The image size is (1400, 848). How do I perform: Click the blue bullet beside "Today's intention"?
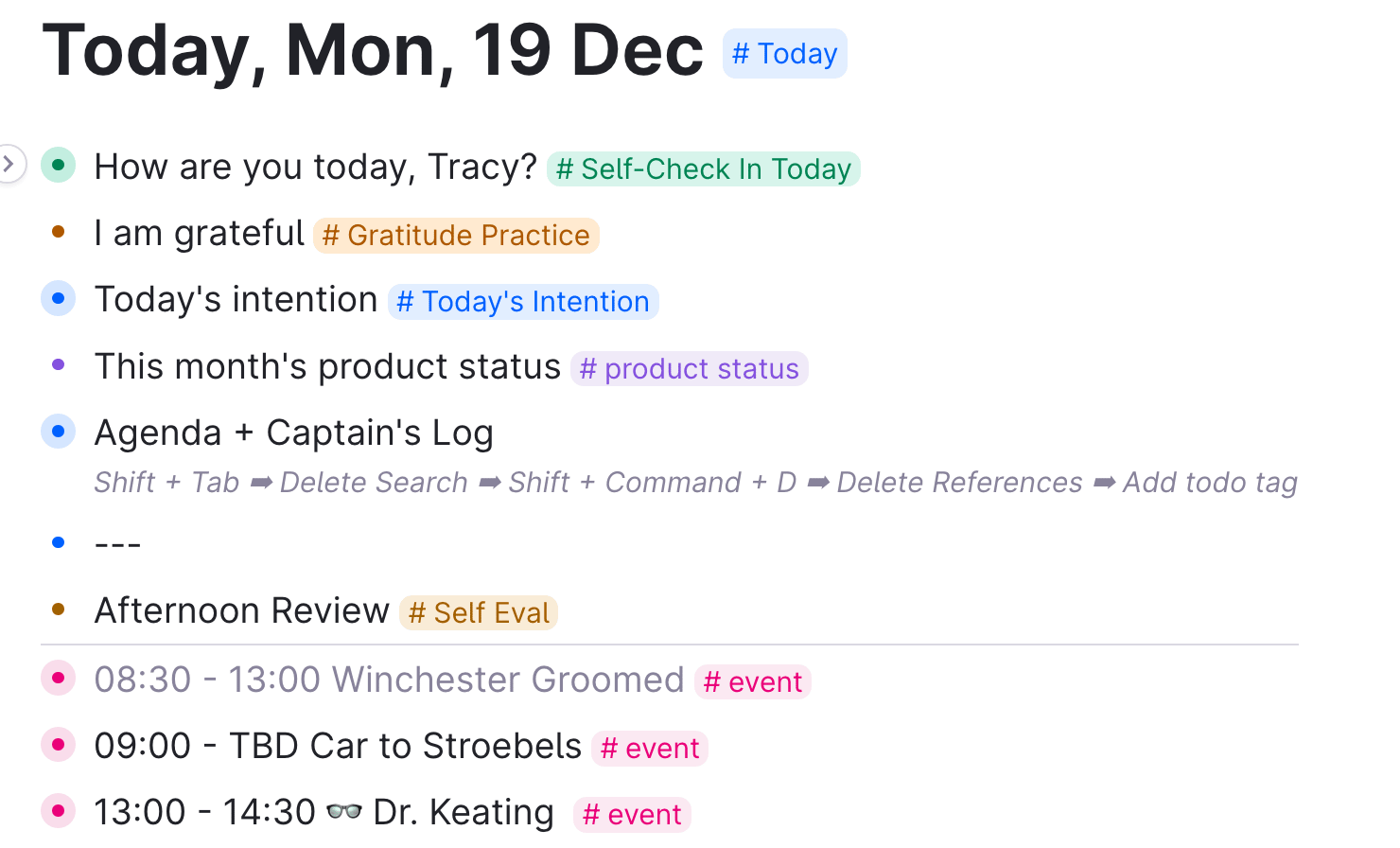(x=59, y=298)
